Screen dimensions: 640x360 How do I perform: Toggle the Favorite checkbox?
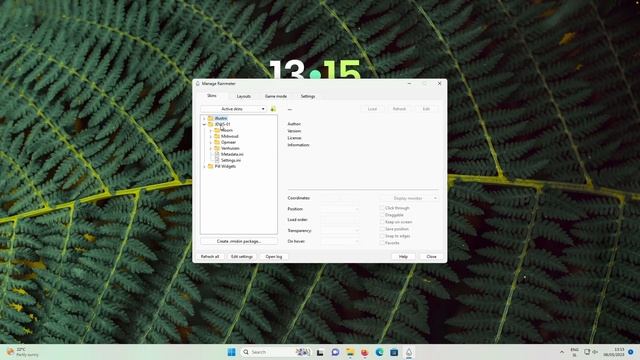pos(382,243)
